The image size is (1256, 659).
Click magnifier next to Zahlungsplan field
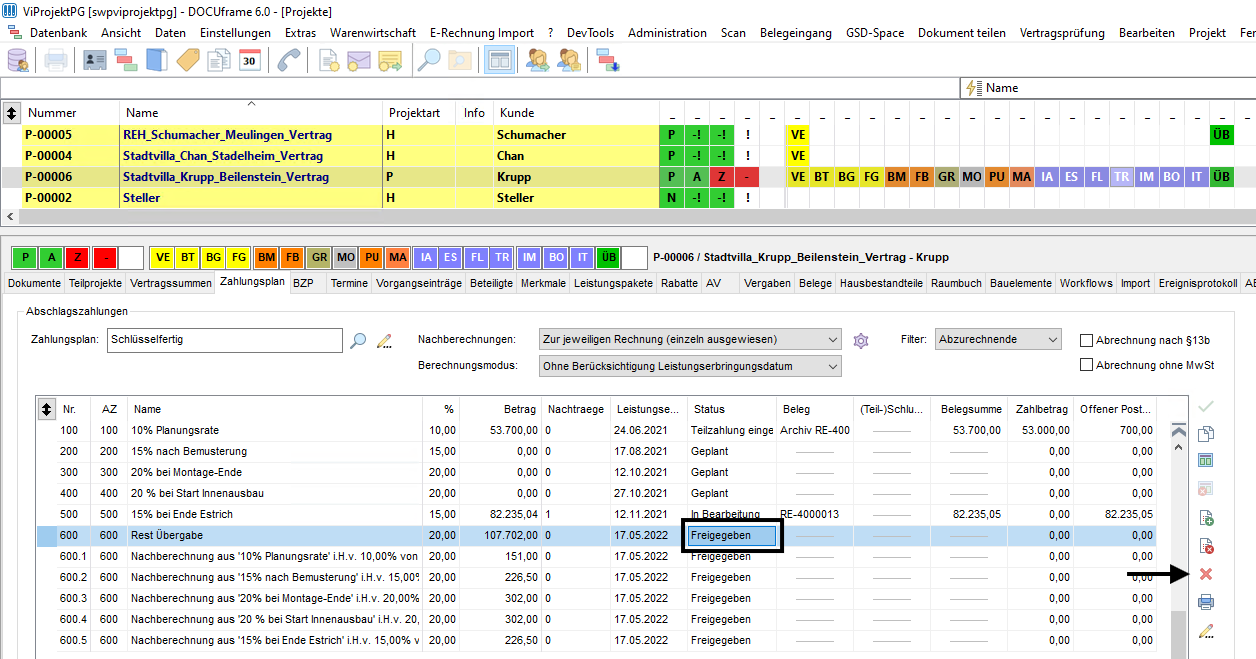[358, 340]
